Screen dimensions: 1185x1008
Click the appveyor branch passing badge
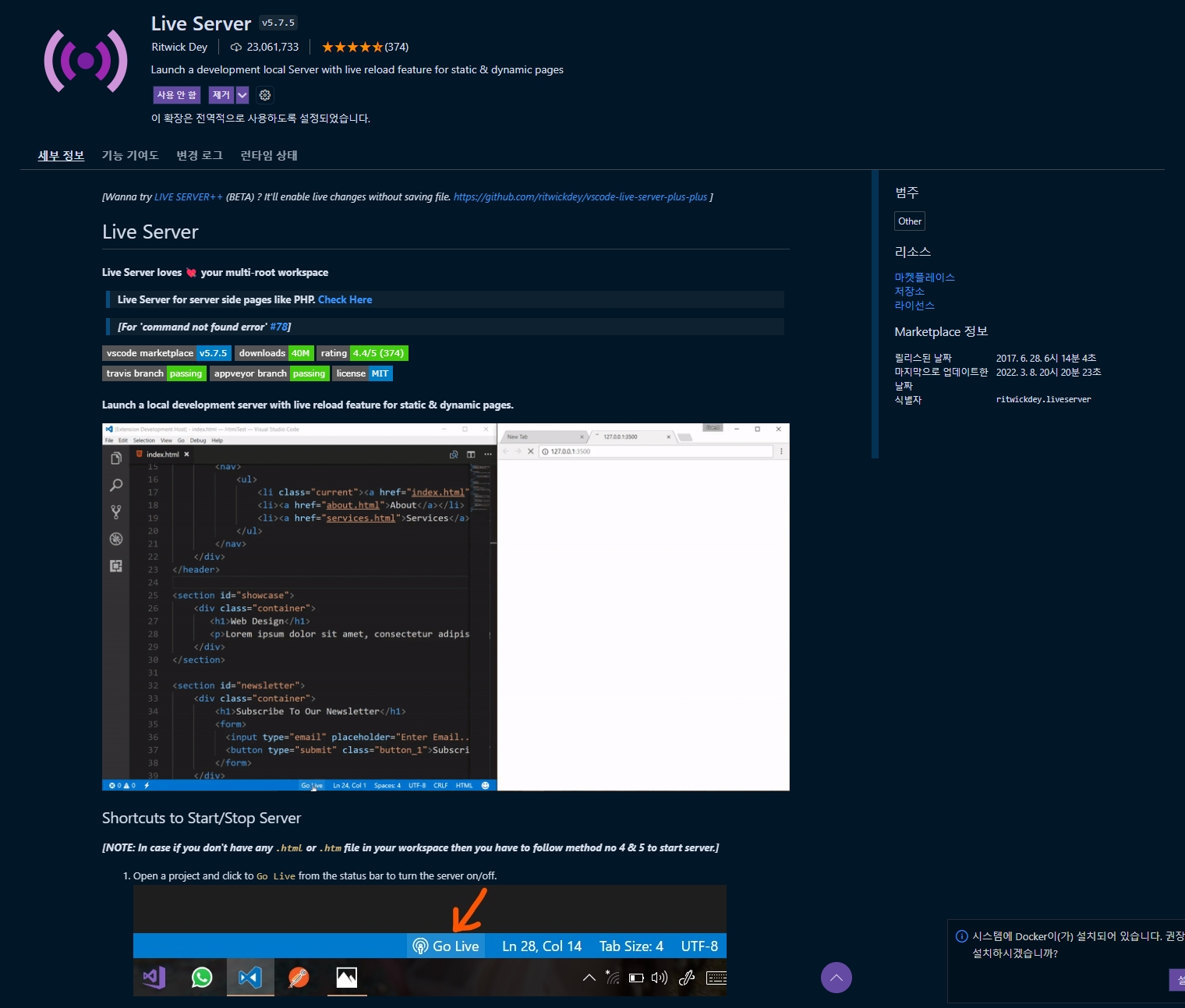pos(270,373)
